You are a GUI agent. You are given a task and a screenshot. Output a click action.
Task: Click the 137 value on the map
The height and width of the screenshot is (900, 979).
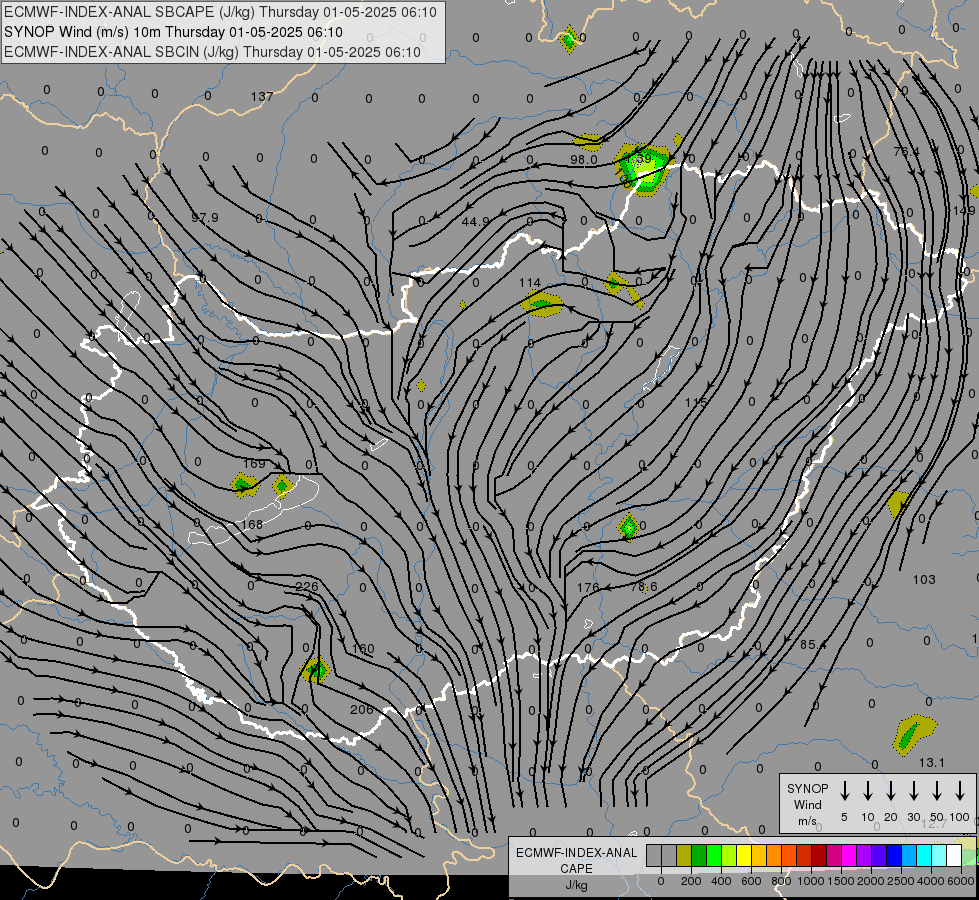(262, 96)
